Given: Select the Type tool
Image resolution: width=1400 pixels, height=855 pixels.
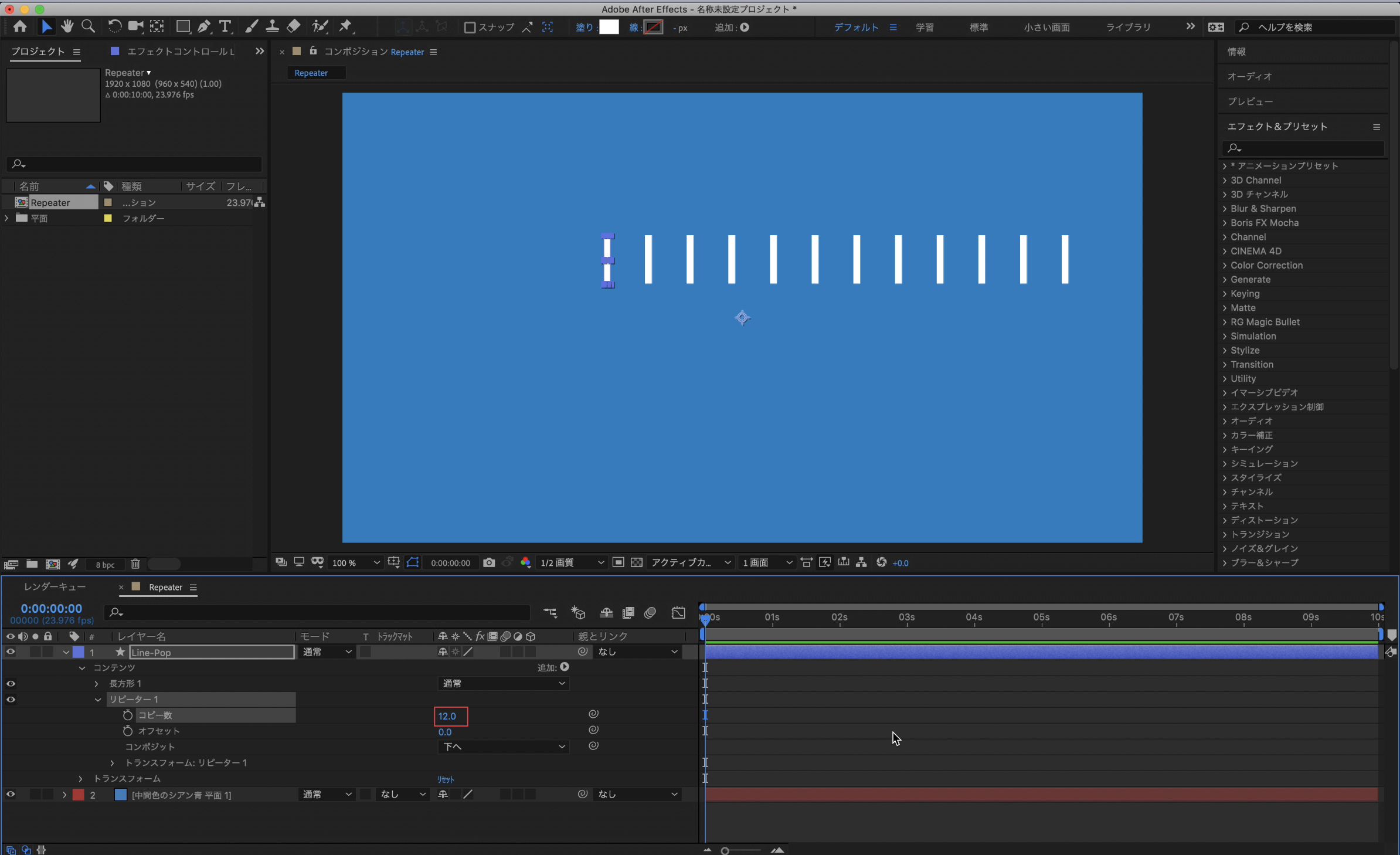Looking at the screenshot, I should 225,26.
